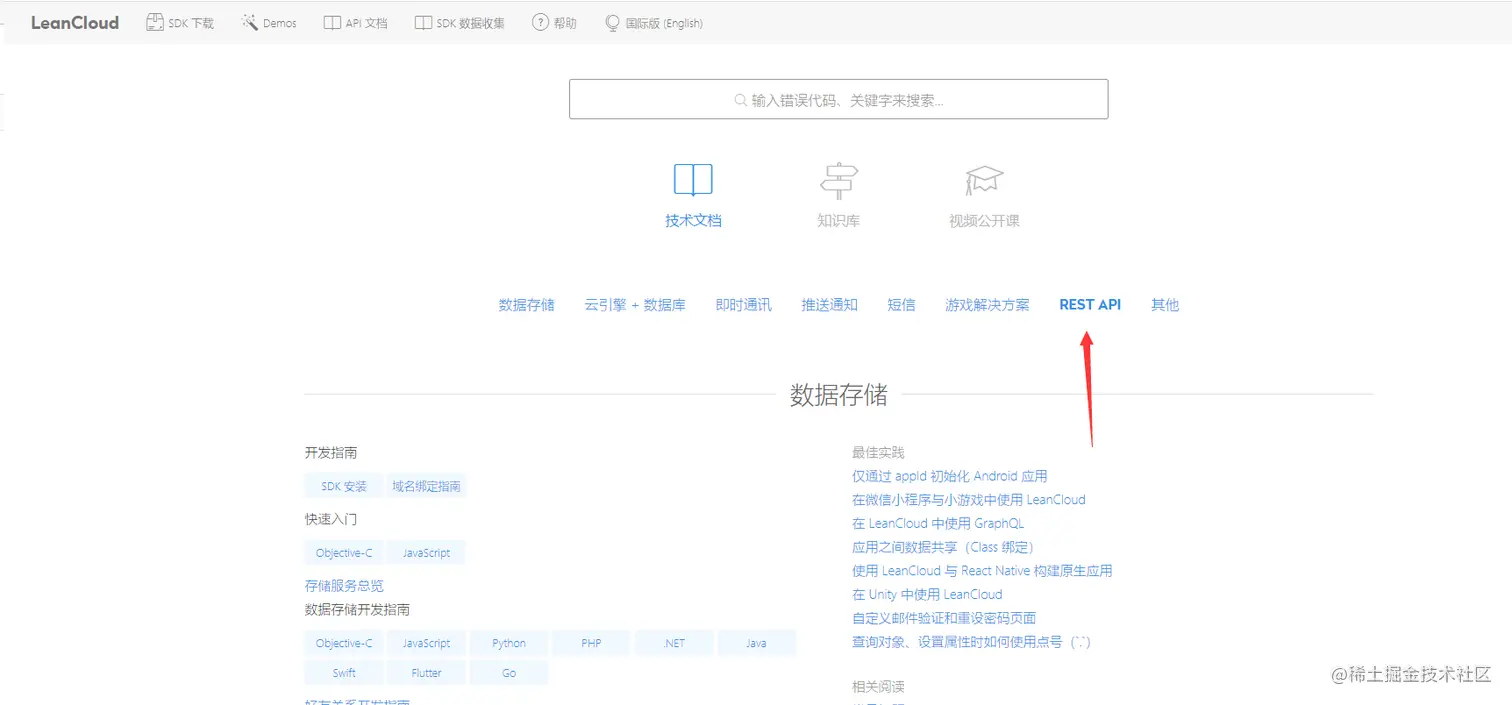This screenshot has height=705, width=1512.
Task: Open SDK 安装 guide
Action: (344, 487)
